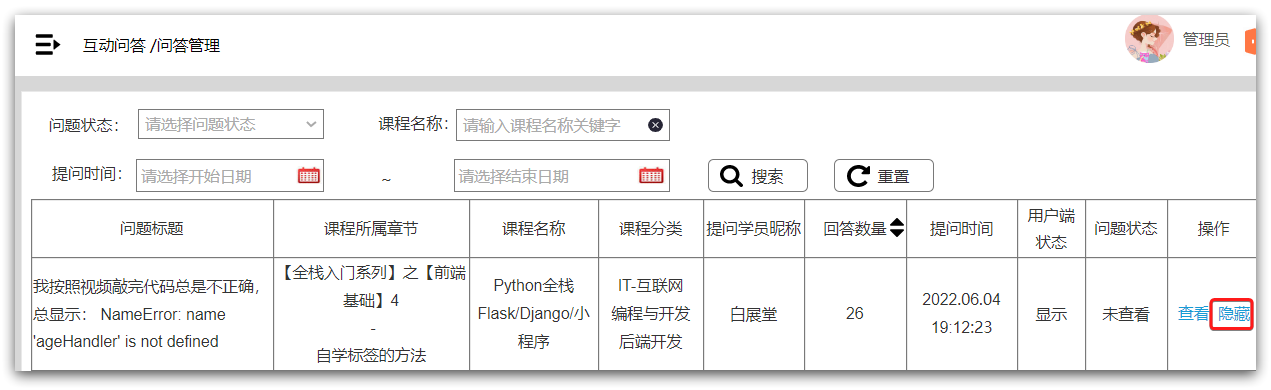This screenshot has width=1271, height=390.
Task: Sort by 回答数量 column arrows
Action: click(x=897, y=228)
